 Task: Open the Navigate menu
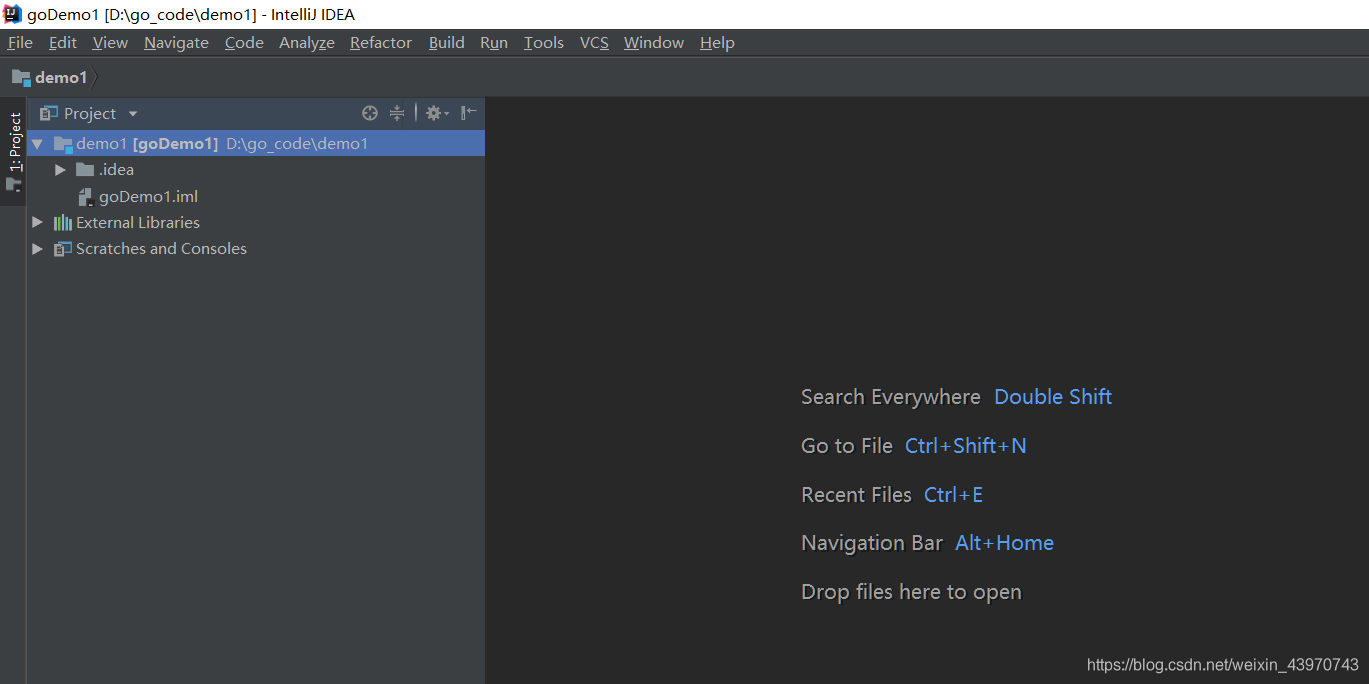pyautogui.click(x=176, y=42)
